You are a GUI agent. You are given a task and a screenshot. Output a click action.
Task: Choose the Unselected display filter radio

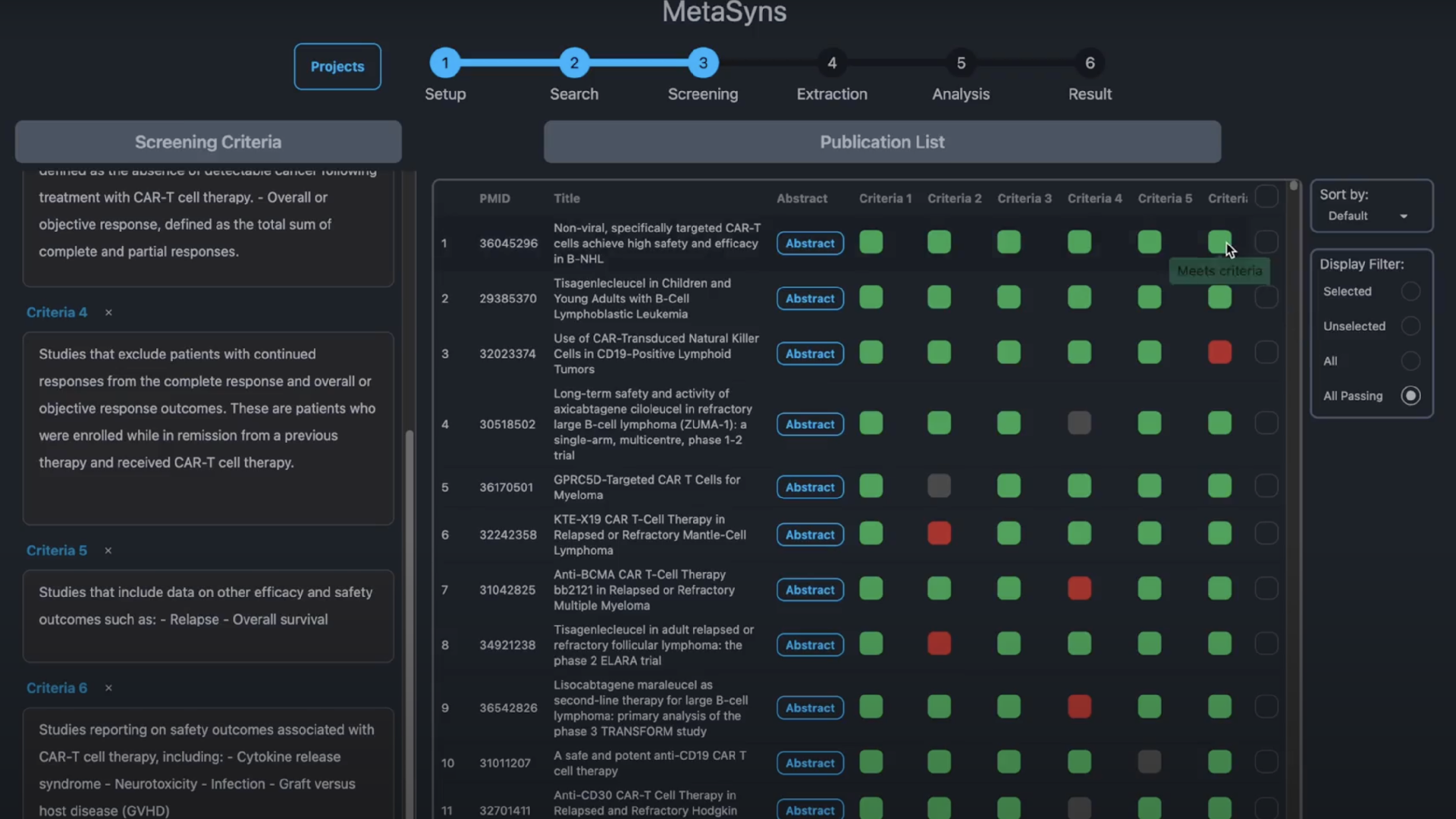click(x=1410, y=326)
